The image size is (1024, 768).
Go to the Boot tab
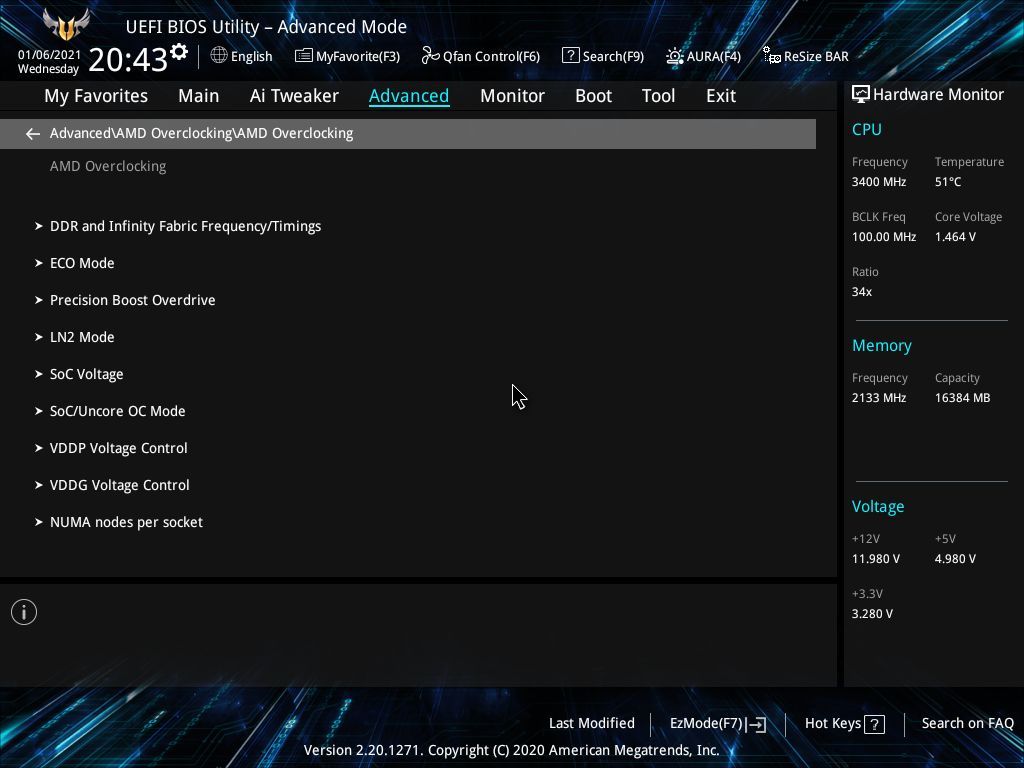click(x=594, y=96)
